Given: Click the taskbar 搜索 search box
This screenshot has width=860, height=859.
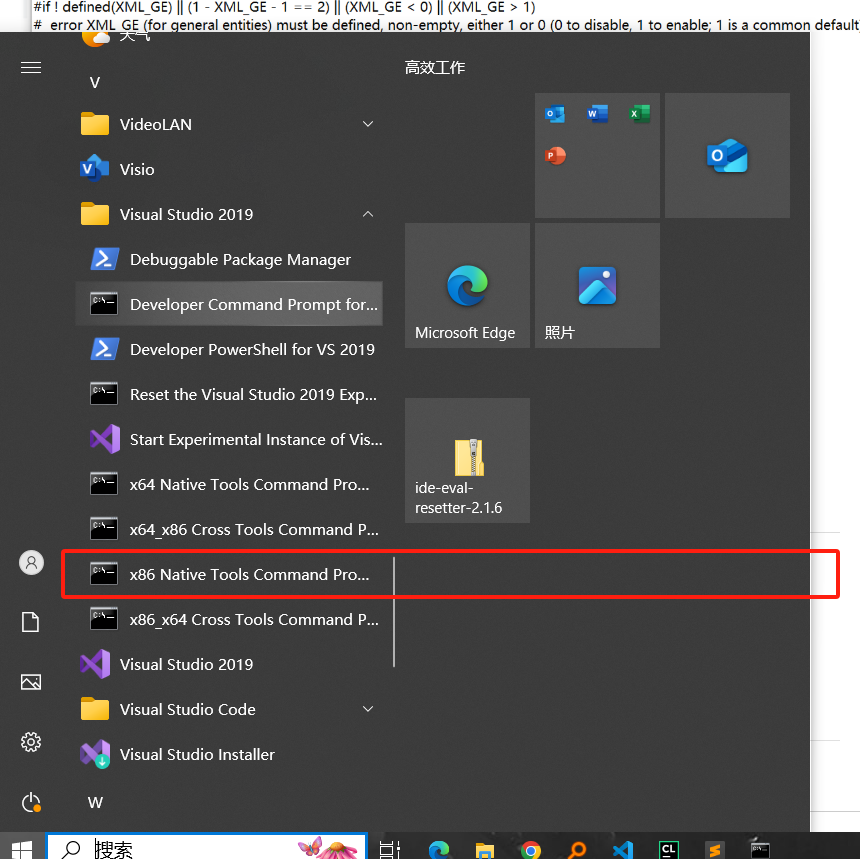Looking at the screenshot, I should tap(206, 847).
